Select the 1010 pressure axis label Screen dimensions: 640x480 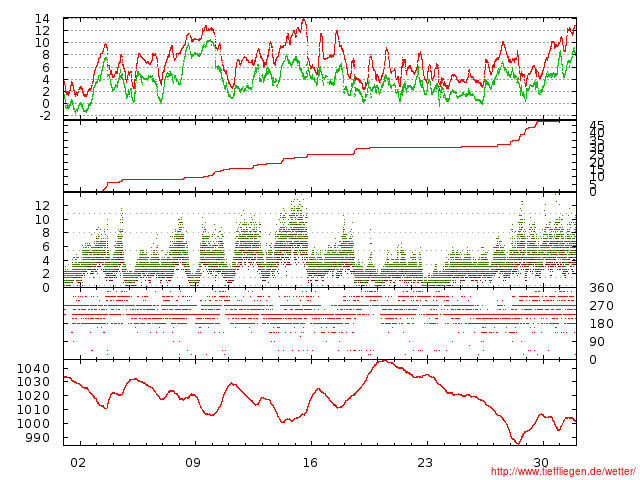[x=33, y=410]
